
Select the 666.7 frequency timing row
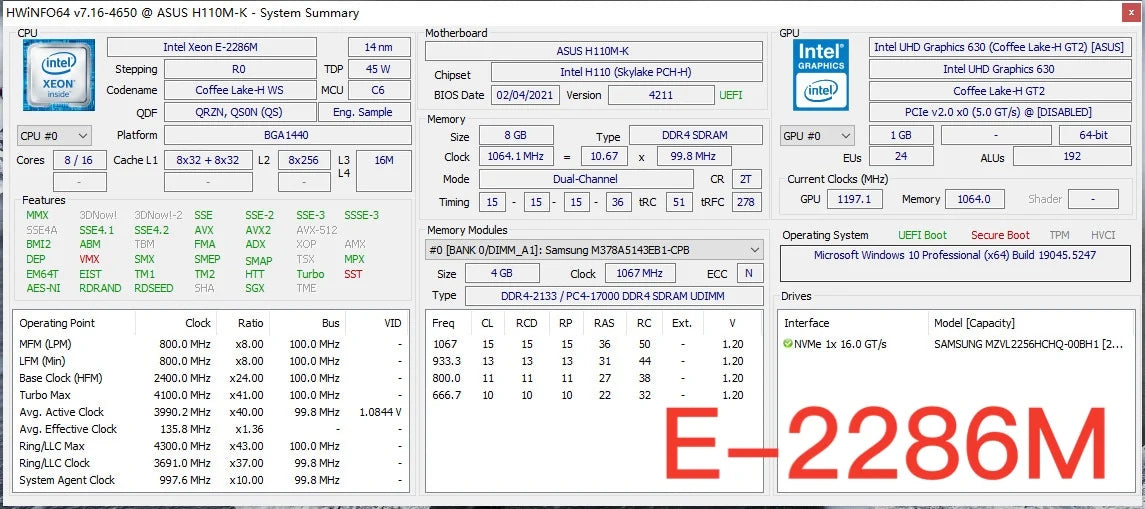[x=594, y=395]
